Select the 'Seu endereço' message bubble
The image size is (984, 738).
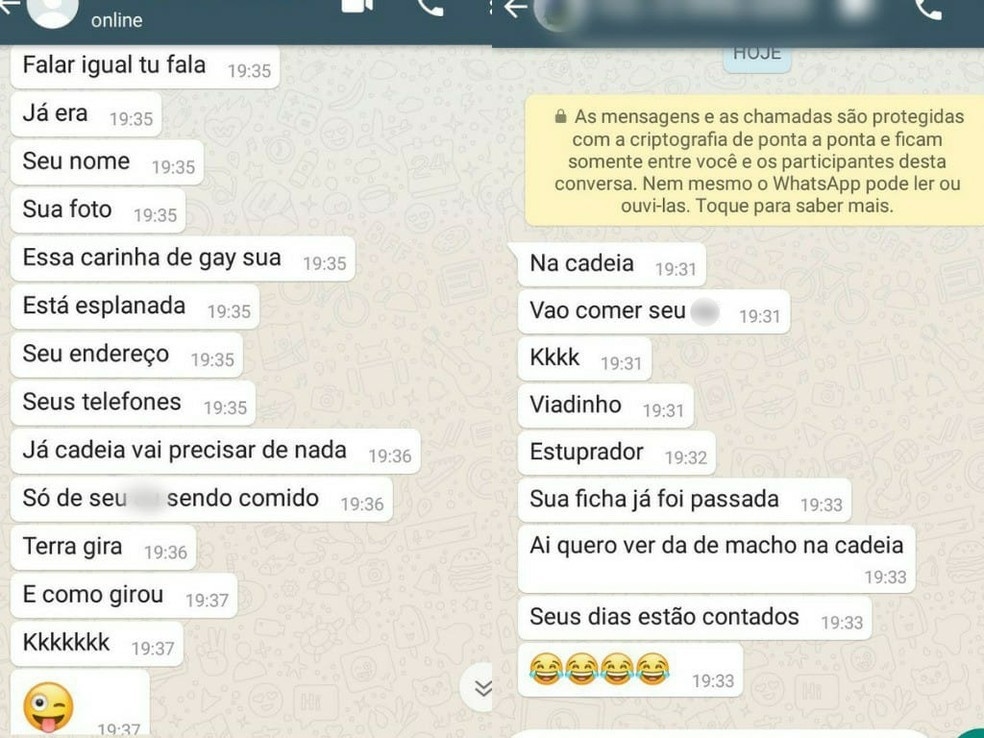pos(127,355)
